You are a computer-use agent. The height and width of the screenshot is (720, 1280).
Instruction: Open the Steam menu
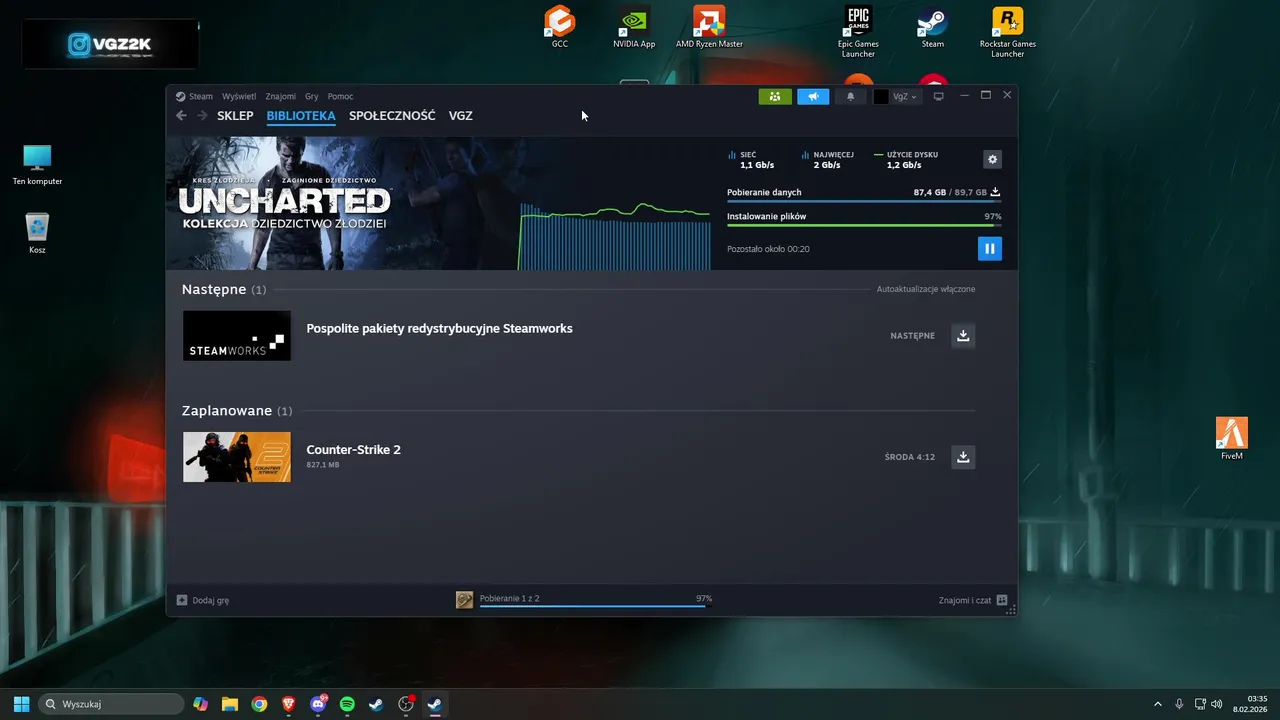tap(195, 96)
